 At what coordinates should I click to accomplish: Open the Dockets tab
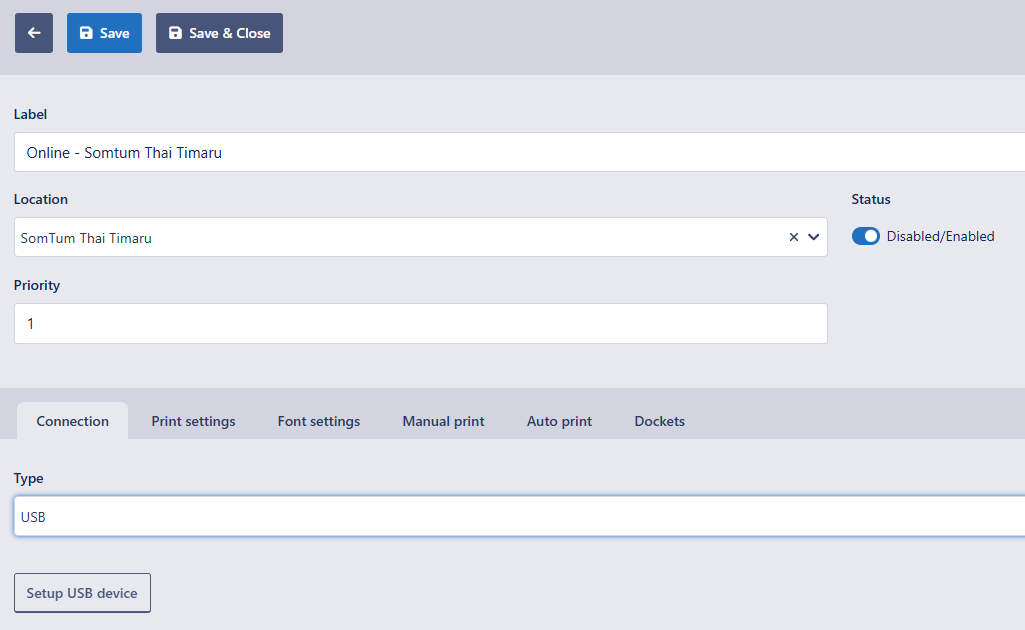(660, 421)
